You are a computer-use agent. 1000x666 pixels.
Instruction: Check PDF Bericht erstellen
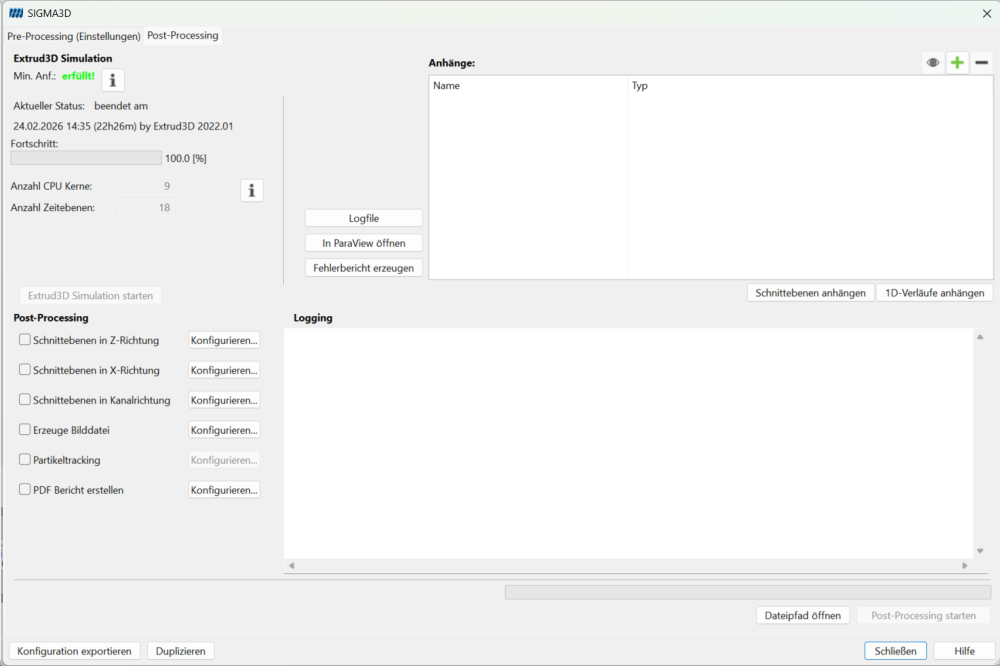(x=25, y=489)
